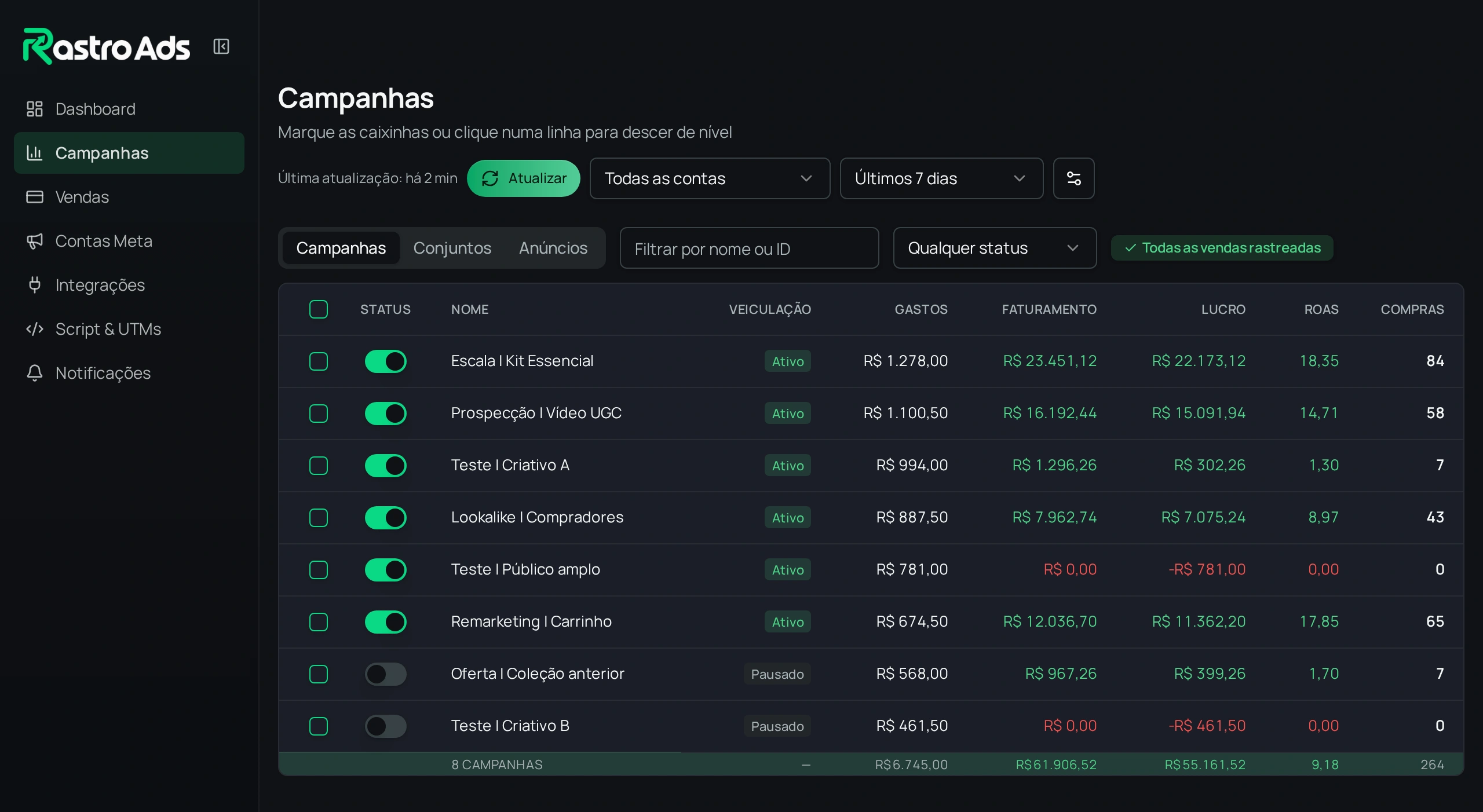This screenshot has width=1483, height=812.
Task: Open the Lookalike | Compradores campaign row
Action: (871, 518)
